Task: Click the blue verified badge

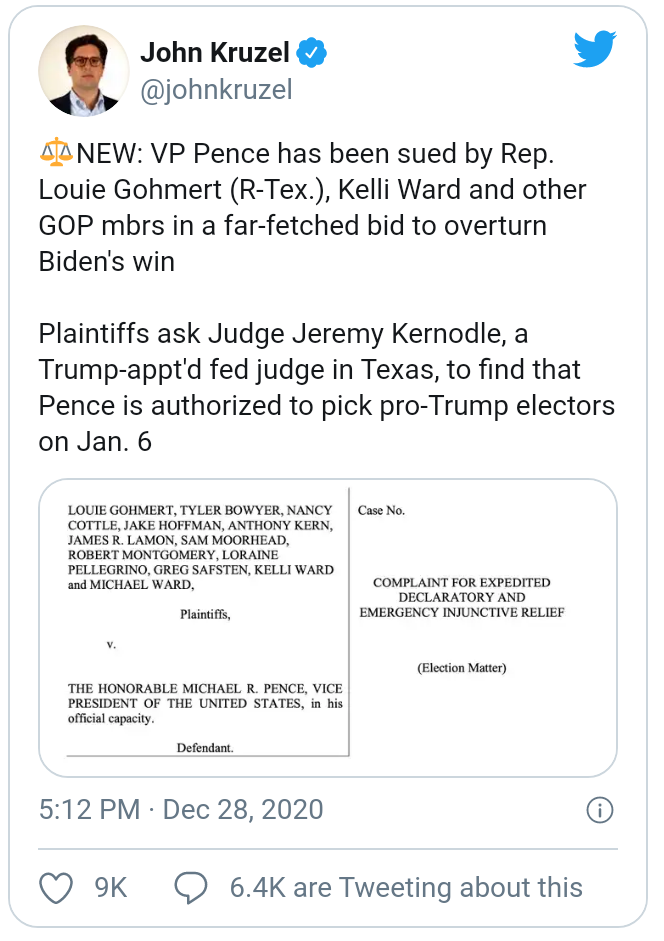Action: tap(312, 52)
